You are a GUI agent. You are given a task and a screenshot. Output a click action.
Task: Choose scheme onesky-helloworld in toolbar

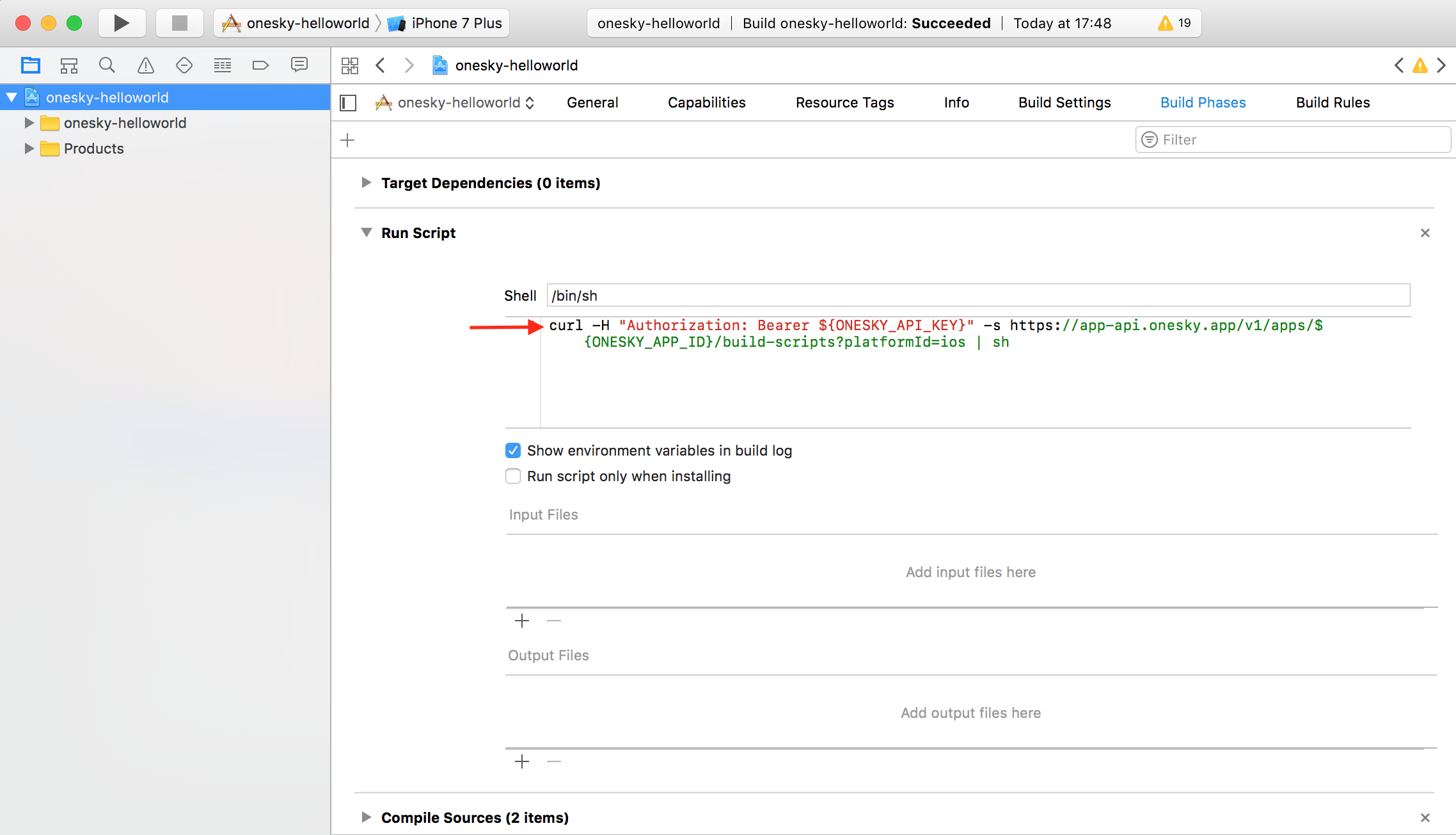coord(296,23)
